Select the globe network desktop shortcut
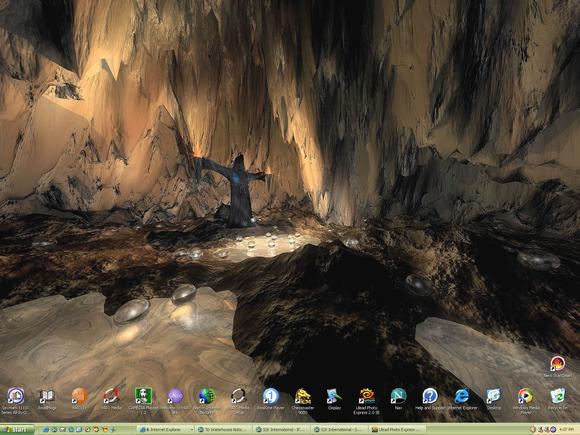Image resolution: width=580 pixels, height=435 pixels. [207, 396]
